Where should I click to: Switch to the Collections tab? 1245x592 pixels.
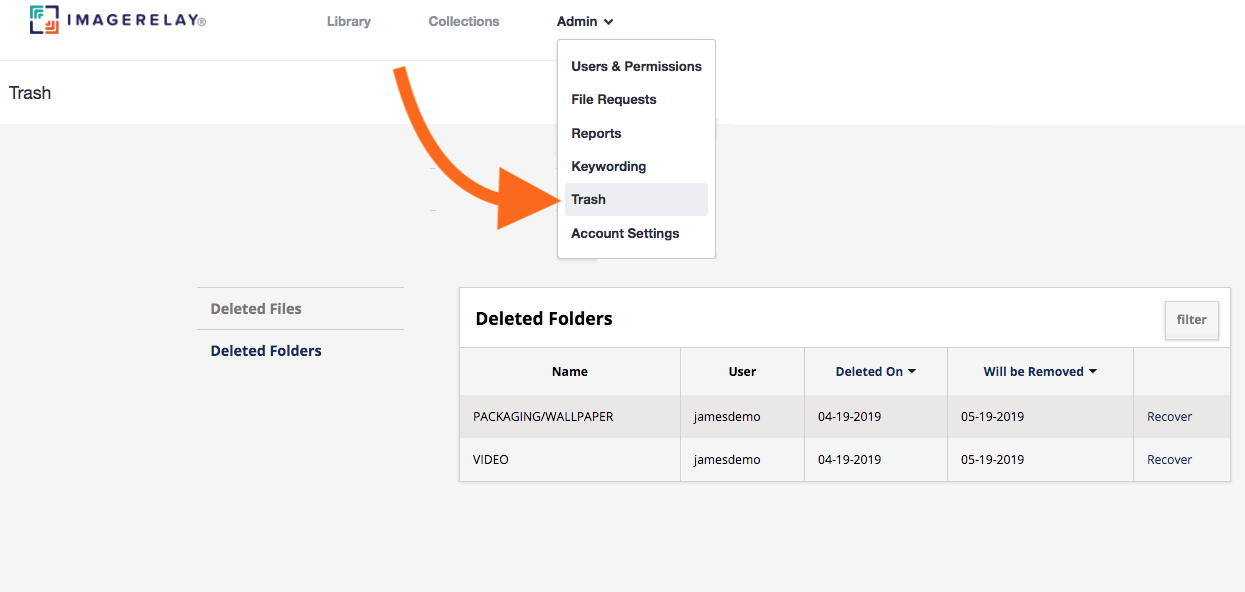click(x=464, y=21)
